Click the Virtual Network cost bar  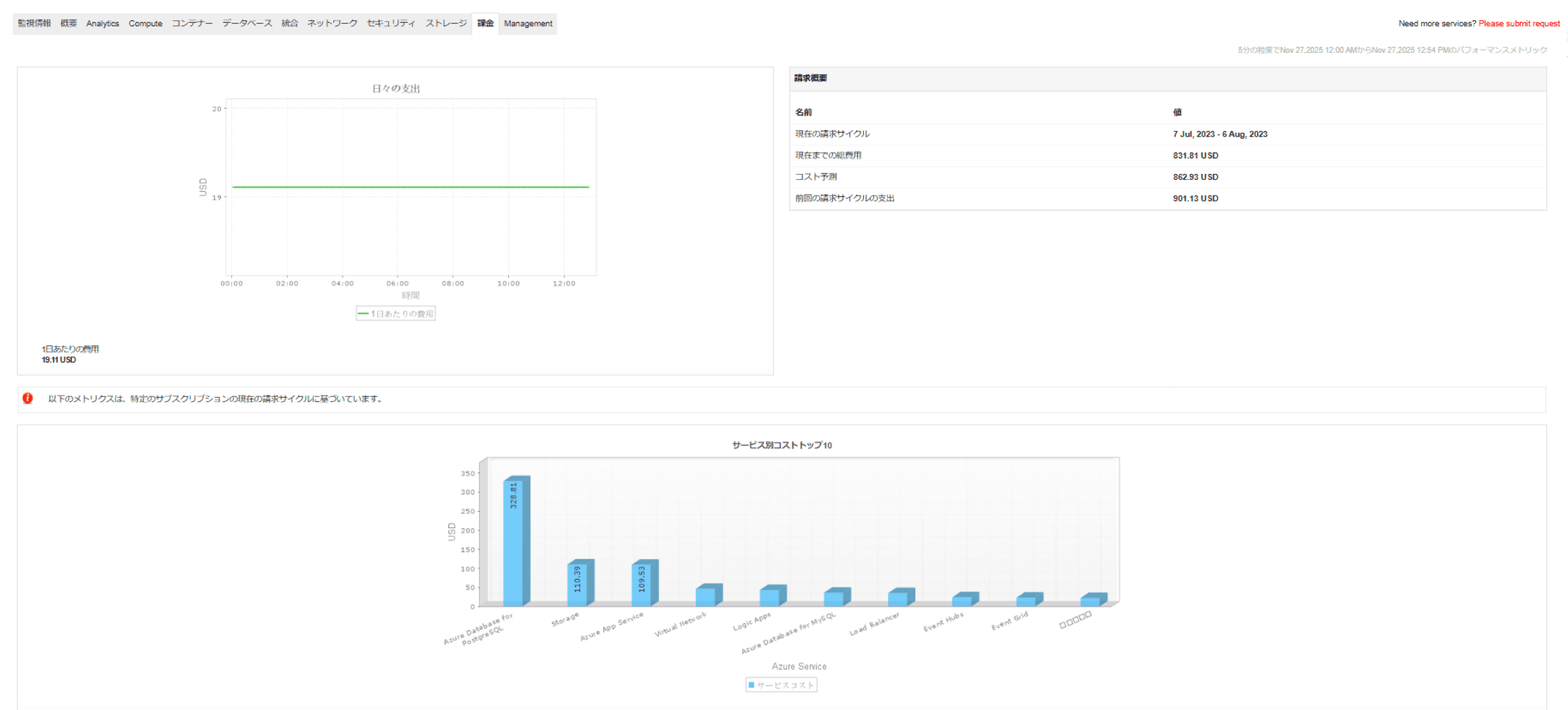[x=708, y=595]
